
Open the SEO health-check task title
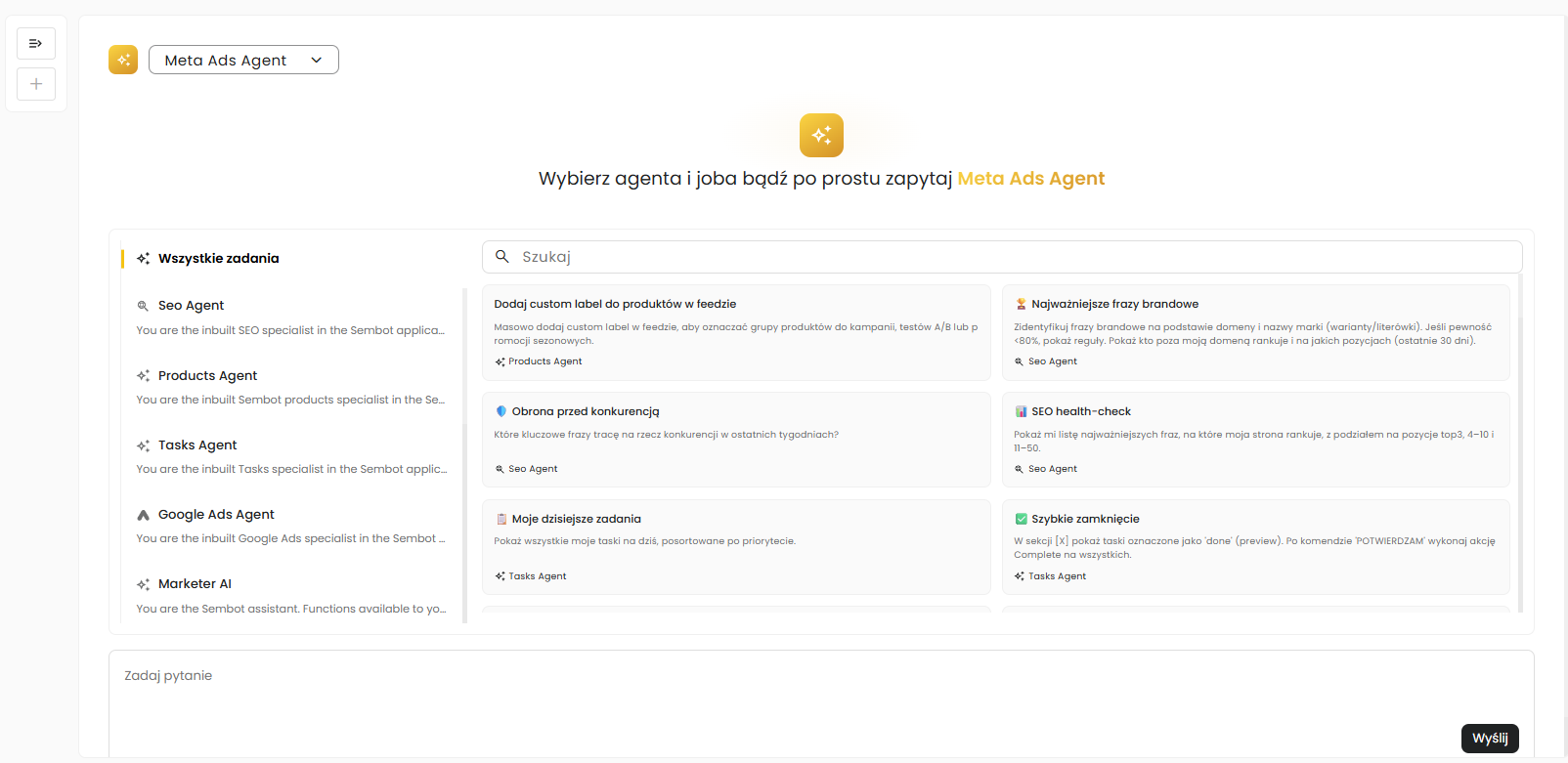[1081, 411]
